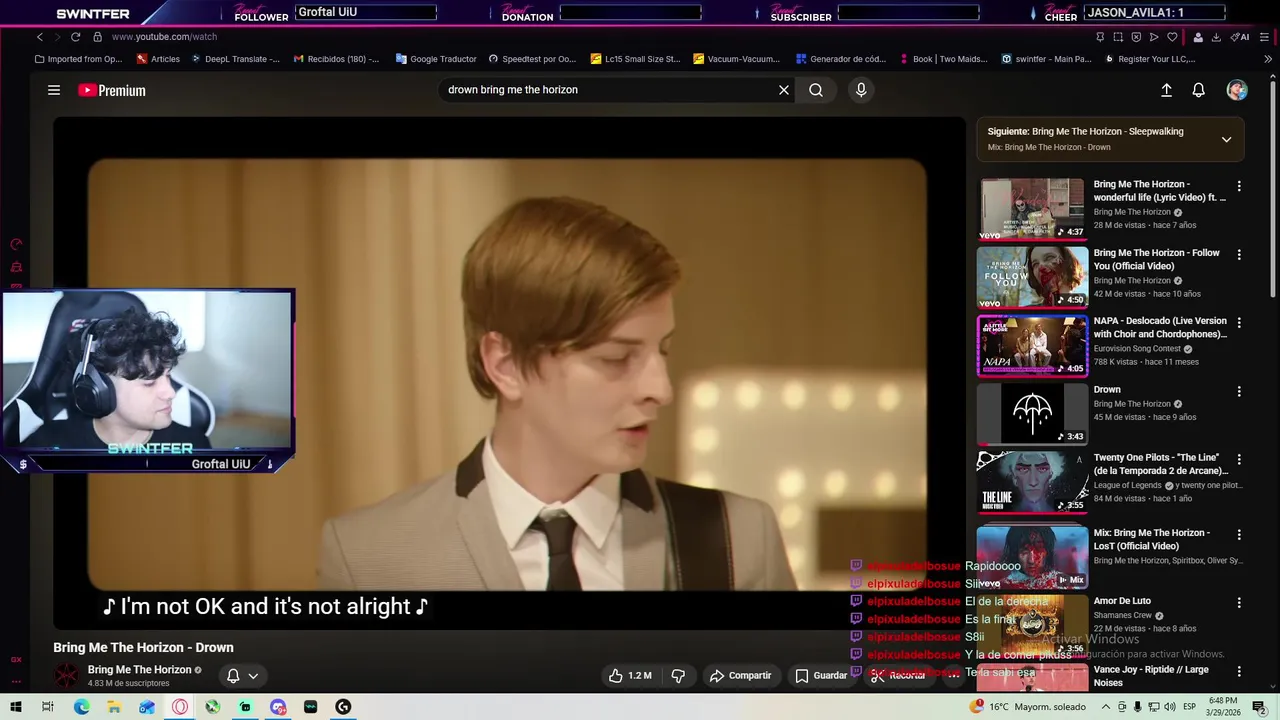Screen dimensions: 1280x720
Task: Open the volume control in tray
Action: click(x=1169, y=707)
